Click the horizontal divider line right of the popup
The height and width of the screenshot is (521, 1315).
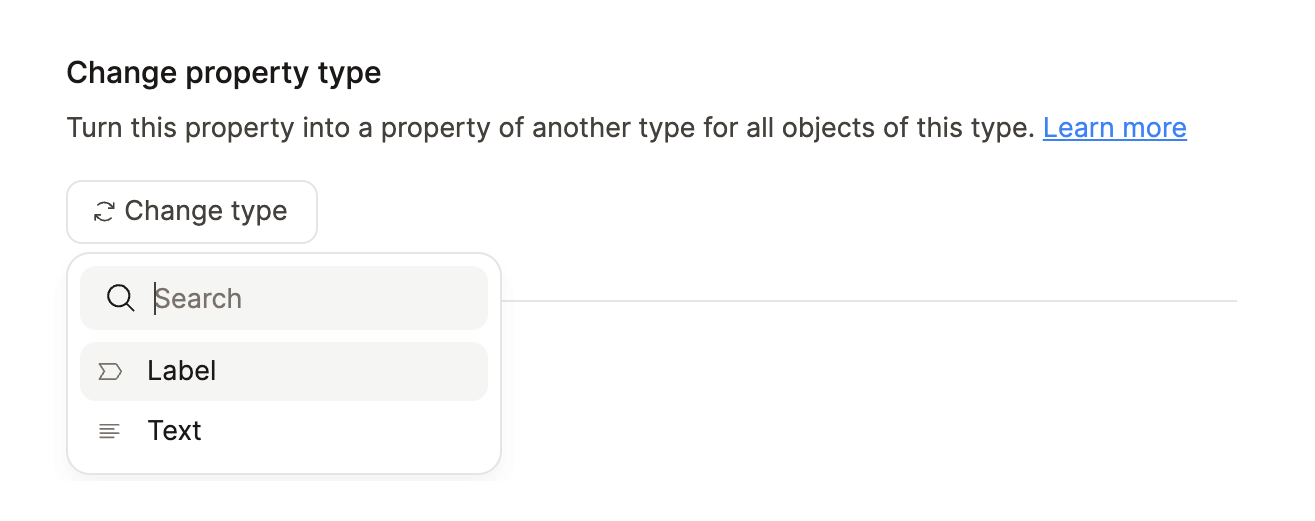click(x=868, y=300)
